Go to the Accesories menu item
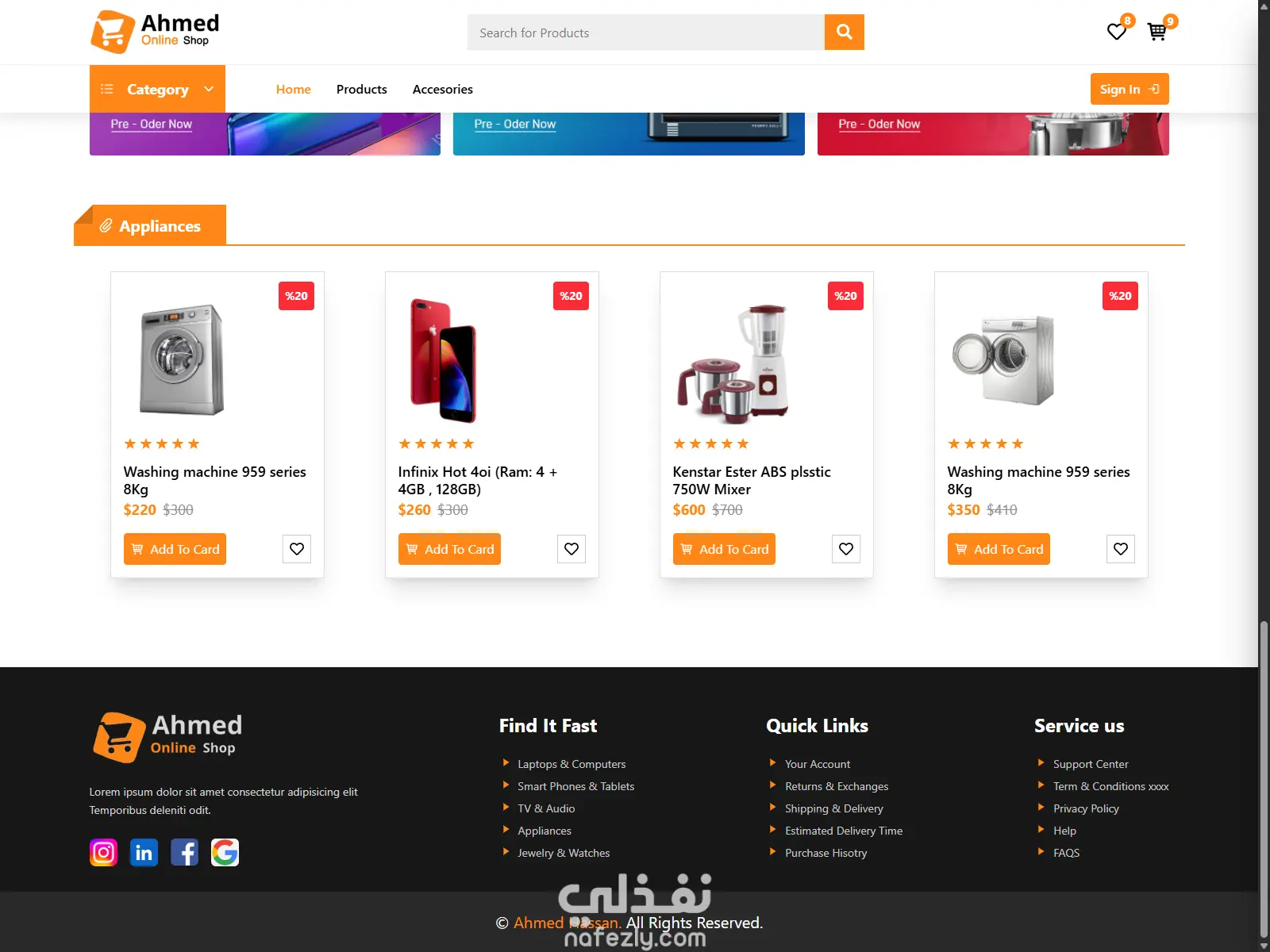 coord(443,89)
